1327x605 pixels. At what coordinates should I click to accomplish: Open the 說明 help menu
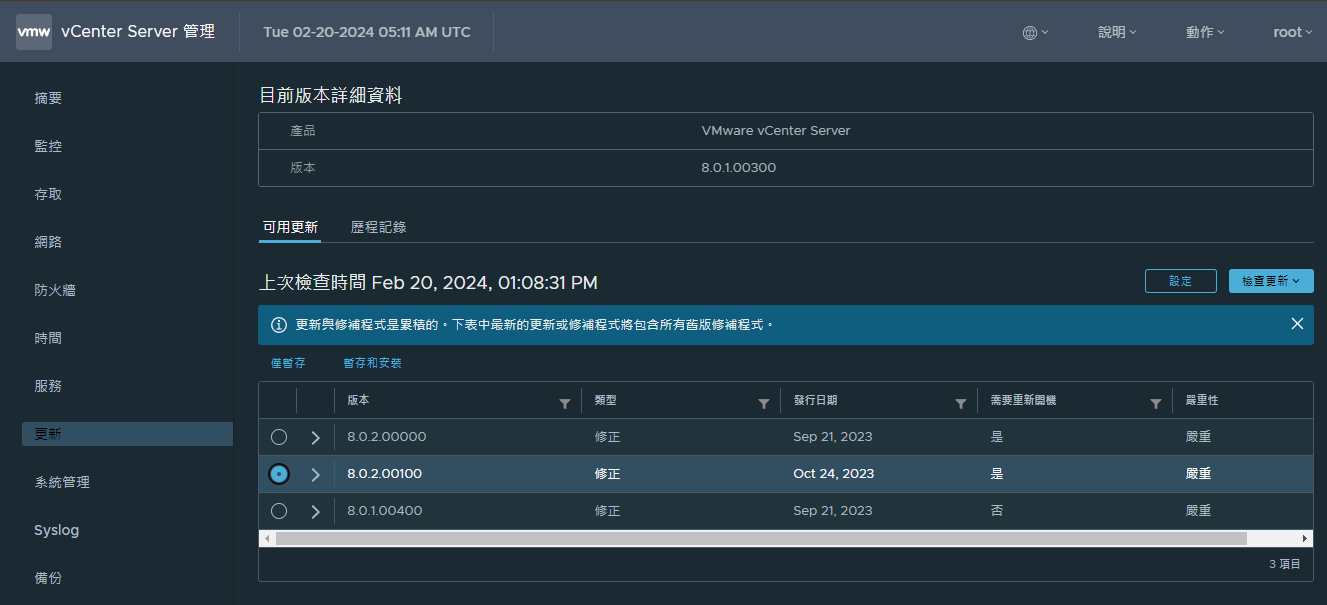point(1117,32)
